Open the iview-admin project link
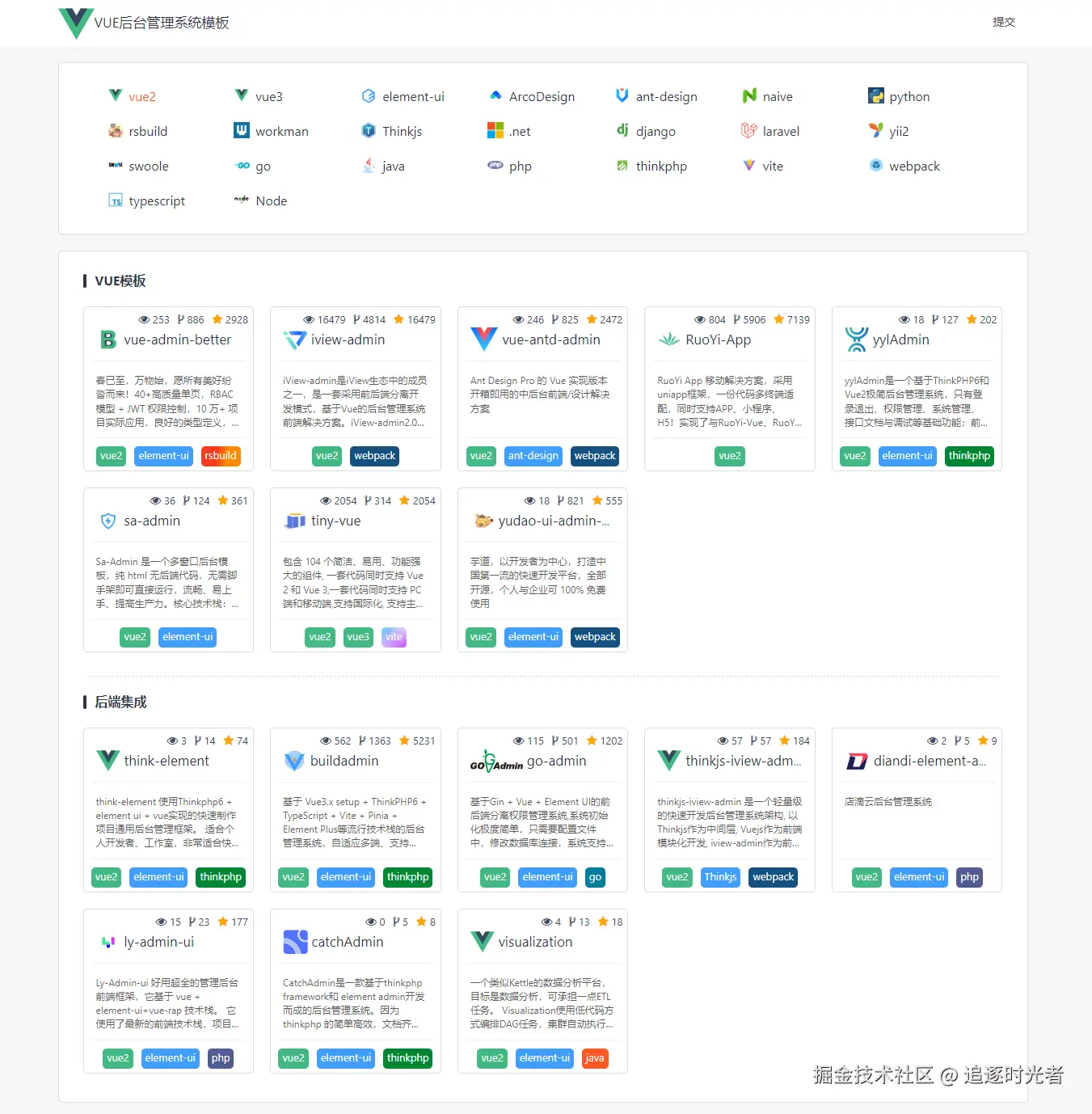1092x1114 pixels. point(348,340)
